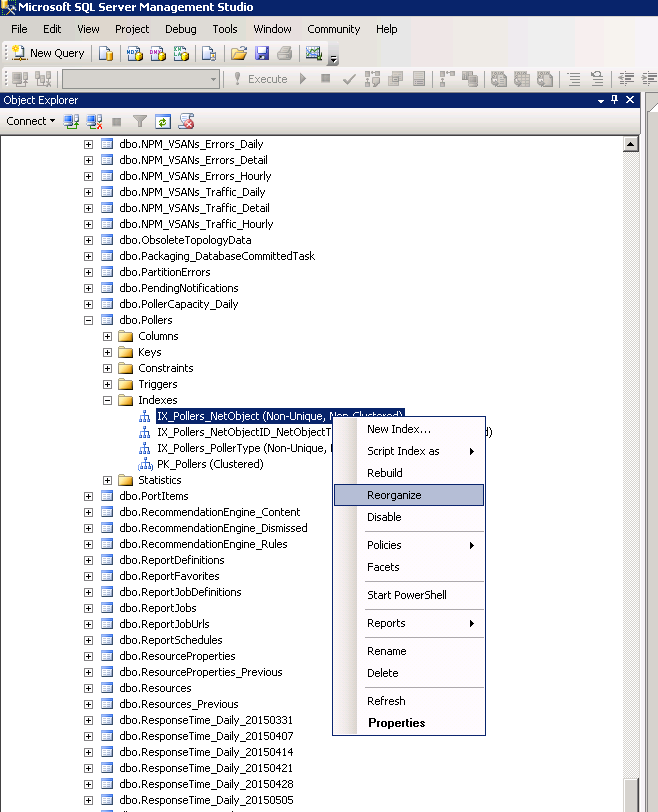Select Properties in the context menu
The width and height of the screenshot is (658, 812).
[409, 723]
